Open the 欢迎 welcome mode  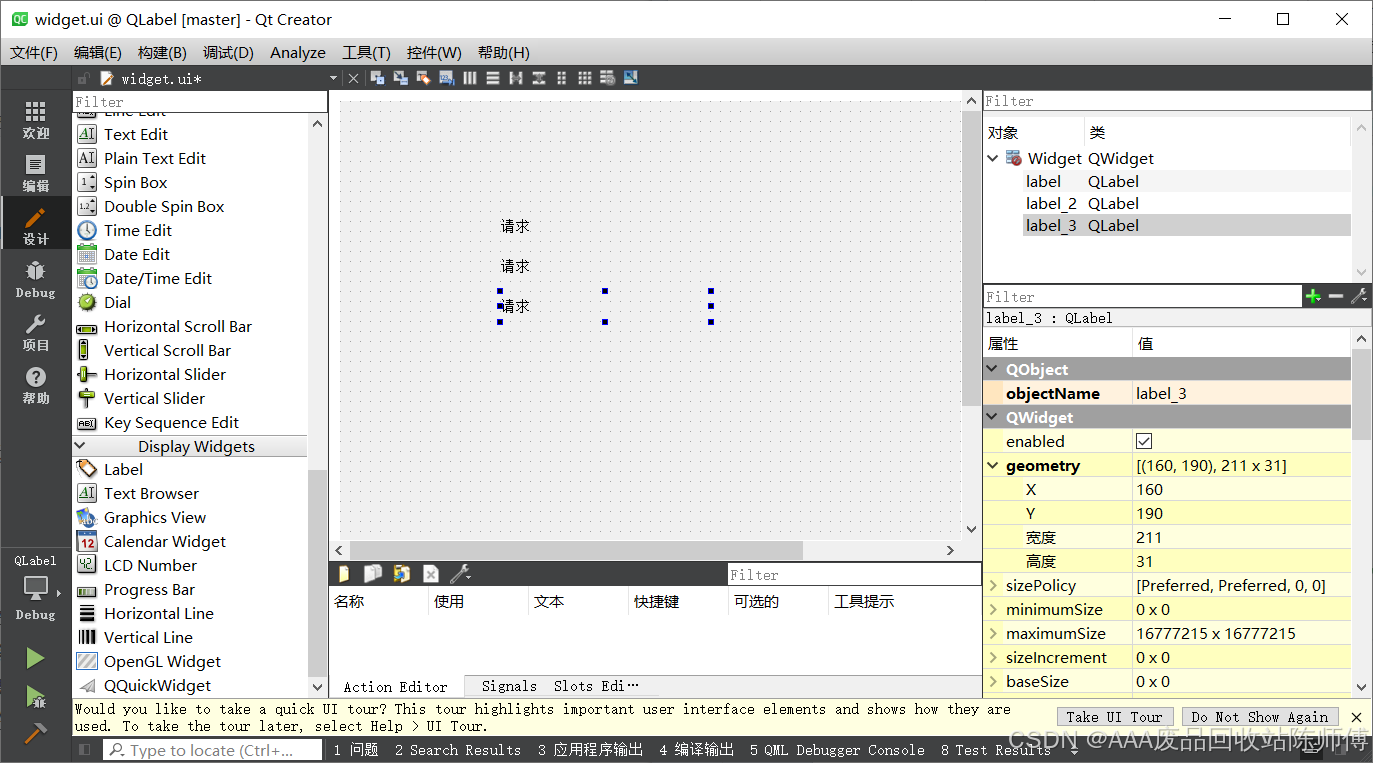coord(36,120)
